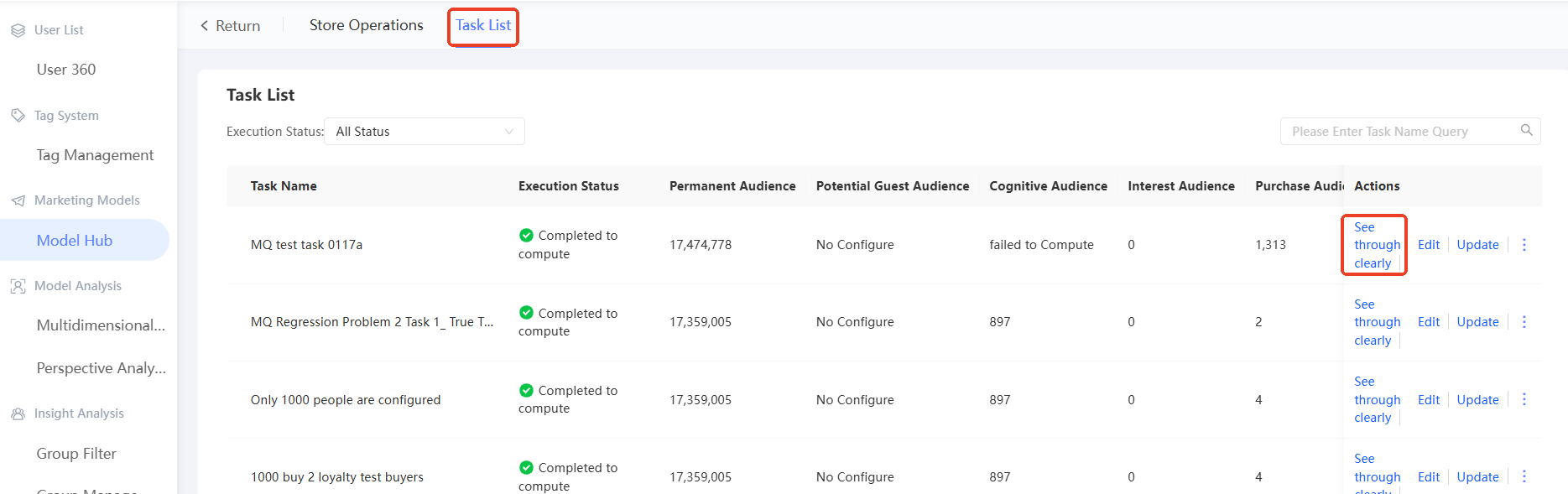Open Model Hub in the sidebar

[x=75, y=241]
